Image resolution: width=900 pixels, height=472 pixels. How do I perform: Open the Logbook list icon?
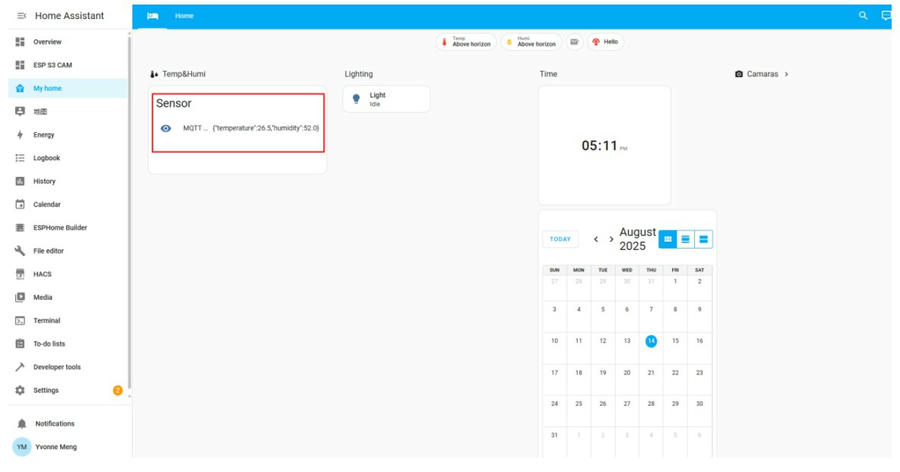(x=20, y=158)
